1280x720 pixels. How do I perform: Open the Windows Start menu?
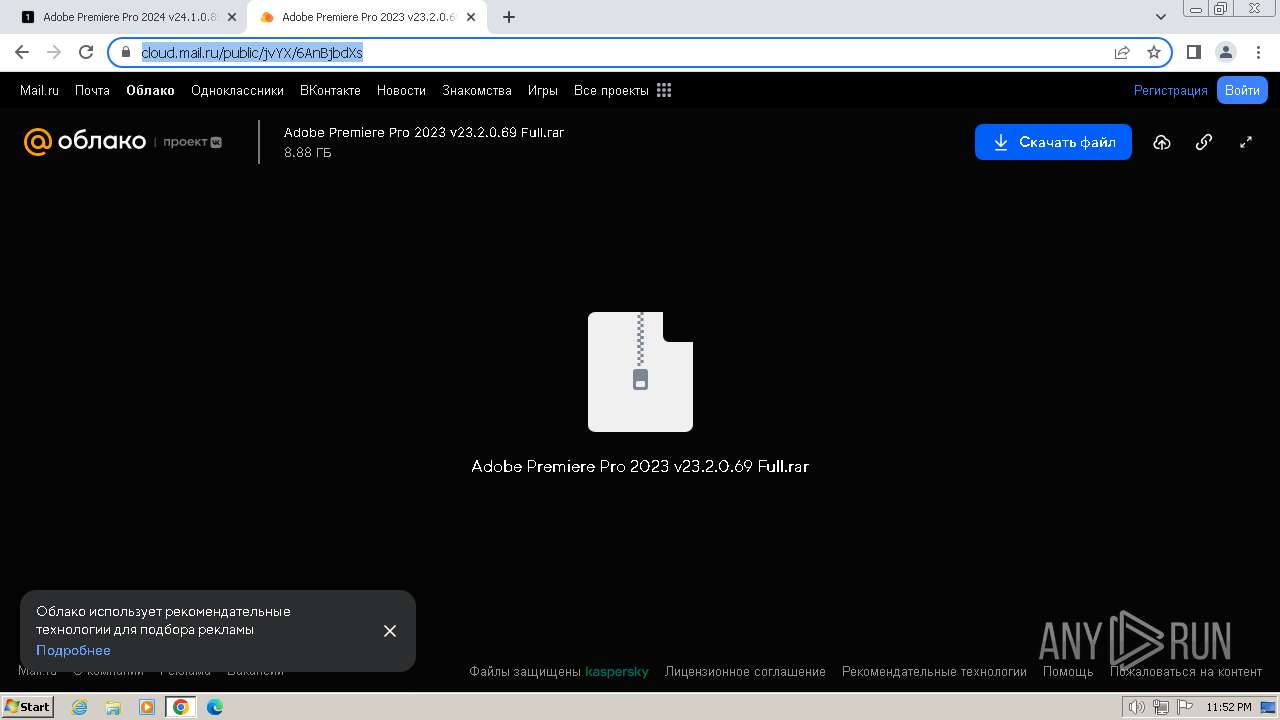(28, 707)
